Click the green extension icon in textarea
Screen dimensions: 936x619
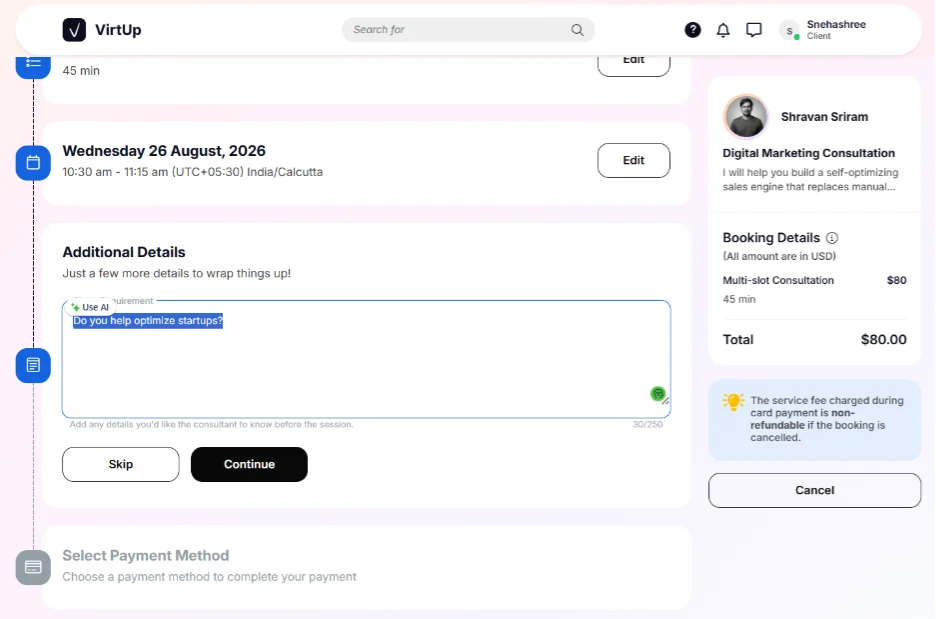pos(658,393)
